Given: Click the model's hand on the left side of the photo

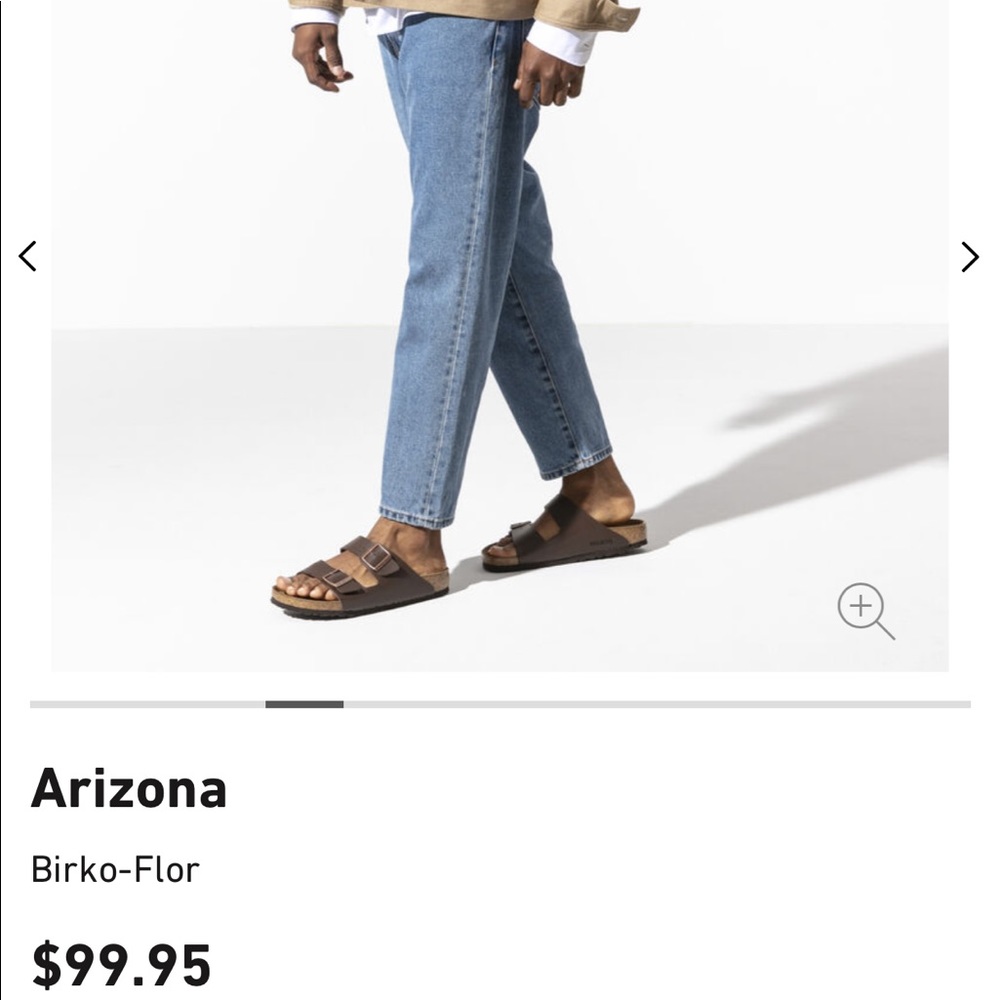Looking at the screenshot, I should coord(320,57).
